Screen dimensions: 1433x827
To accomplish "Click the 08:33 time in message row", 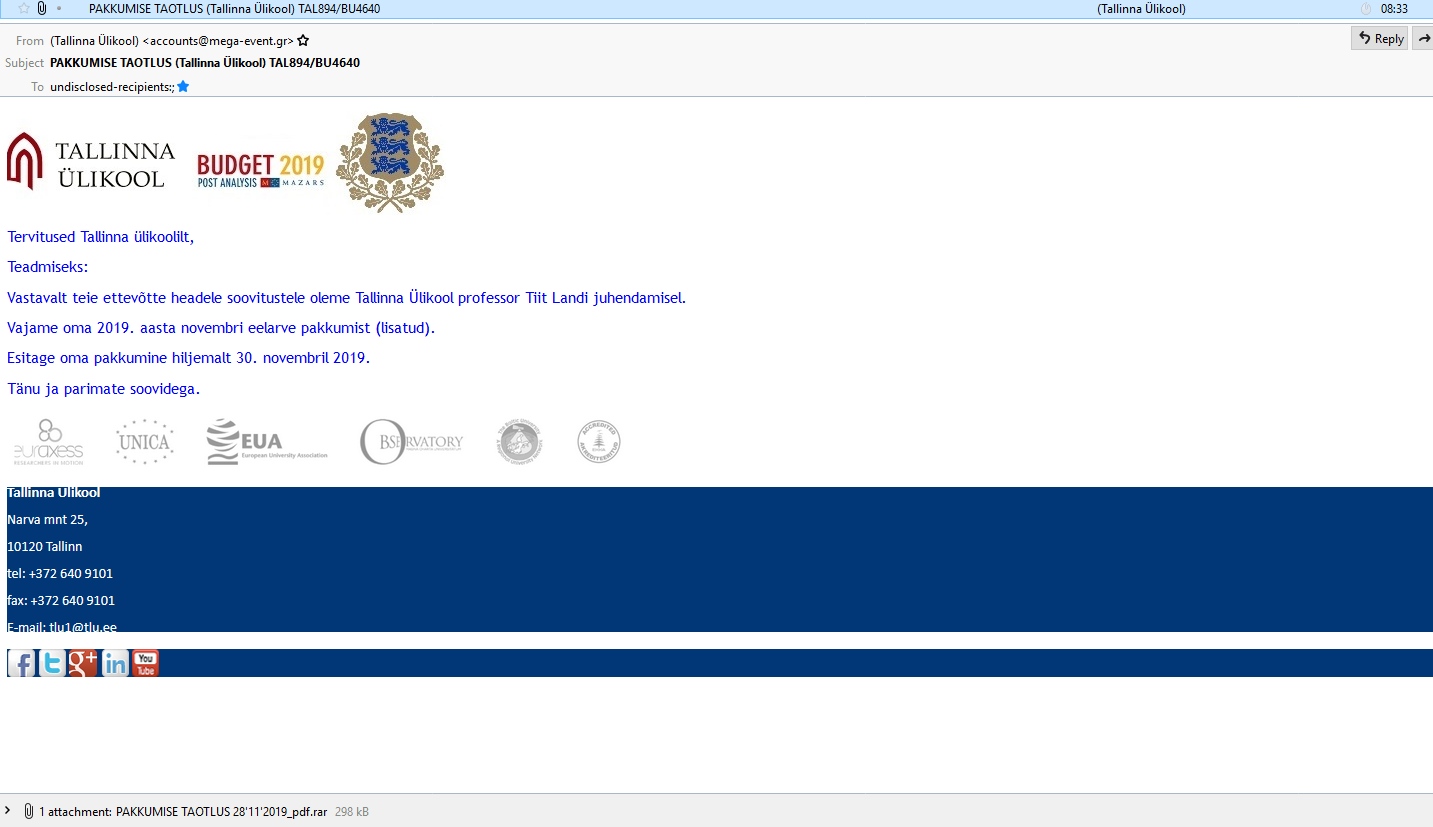I will click(x=1394, y=9).
